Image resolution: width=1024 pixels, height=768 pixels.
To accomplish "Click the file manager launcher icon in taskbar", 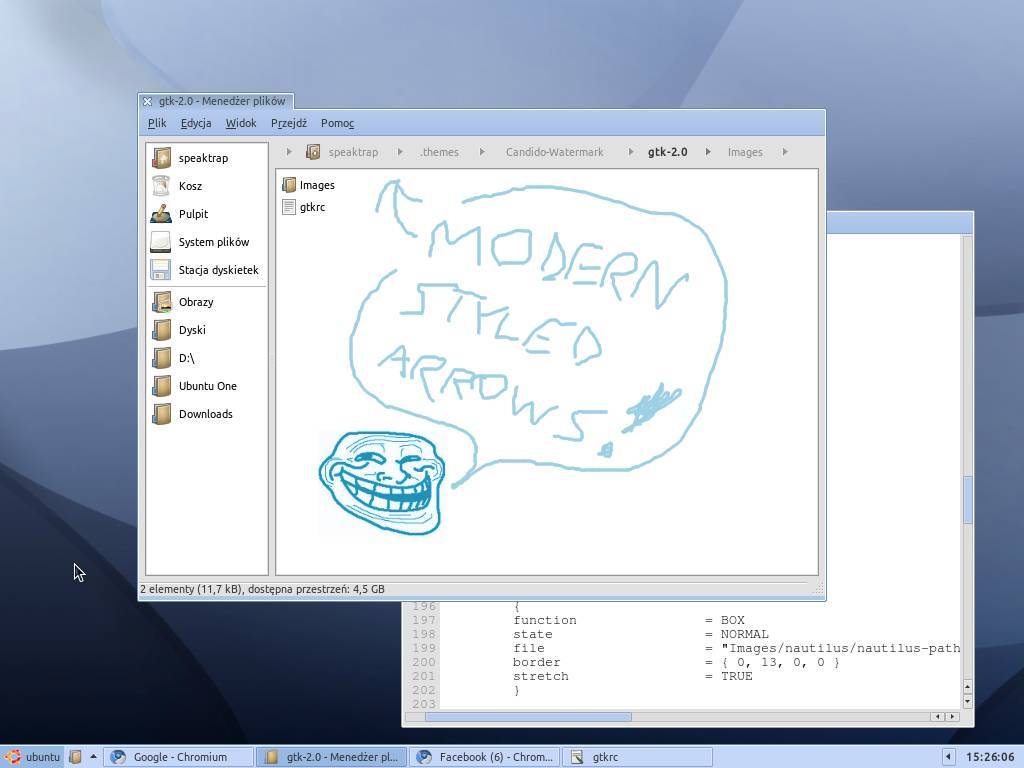I will click(x=76, y=757).
